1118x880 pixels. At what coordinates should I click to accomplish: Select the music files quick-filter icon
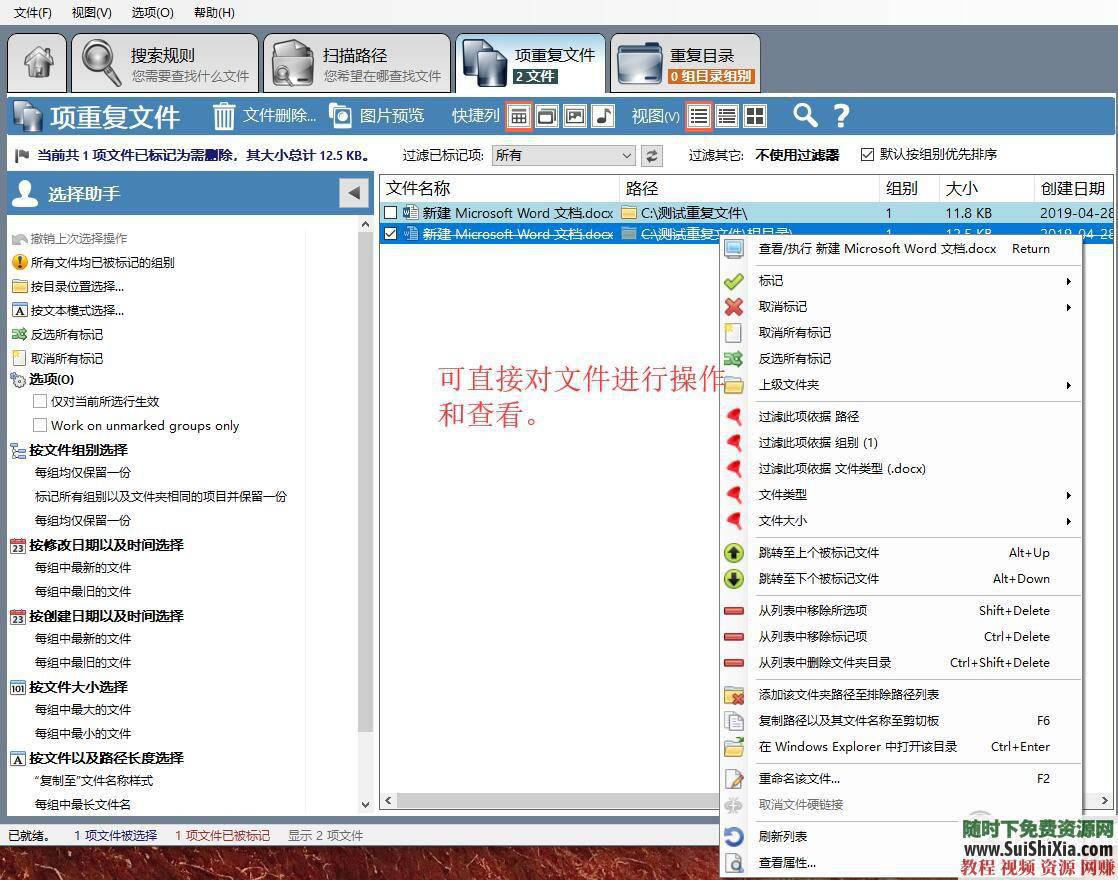pos(602,116)
